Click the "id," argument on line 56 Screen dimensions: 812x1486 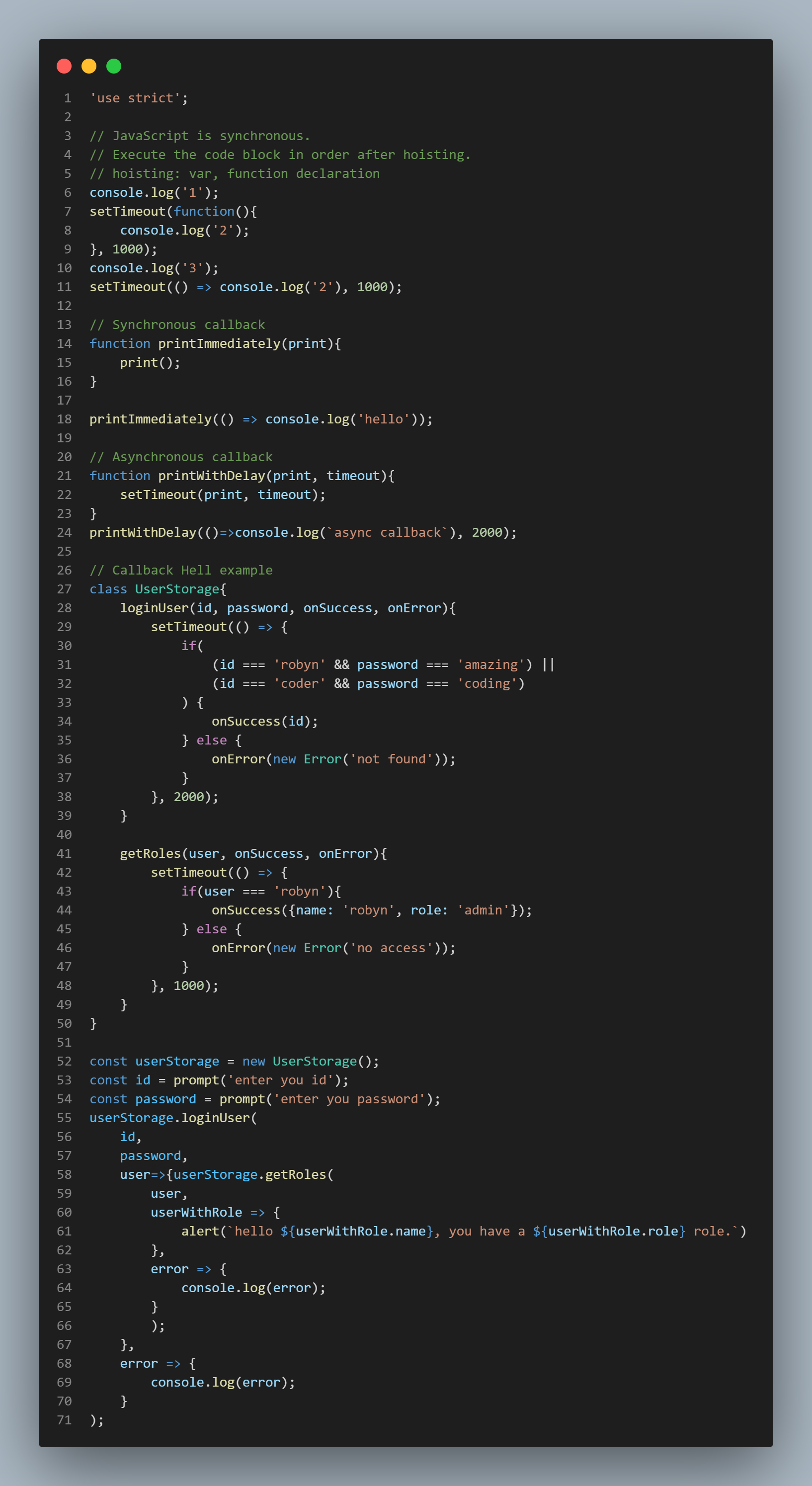tap(131, 1137)
